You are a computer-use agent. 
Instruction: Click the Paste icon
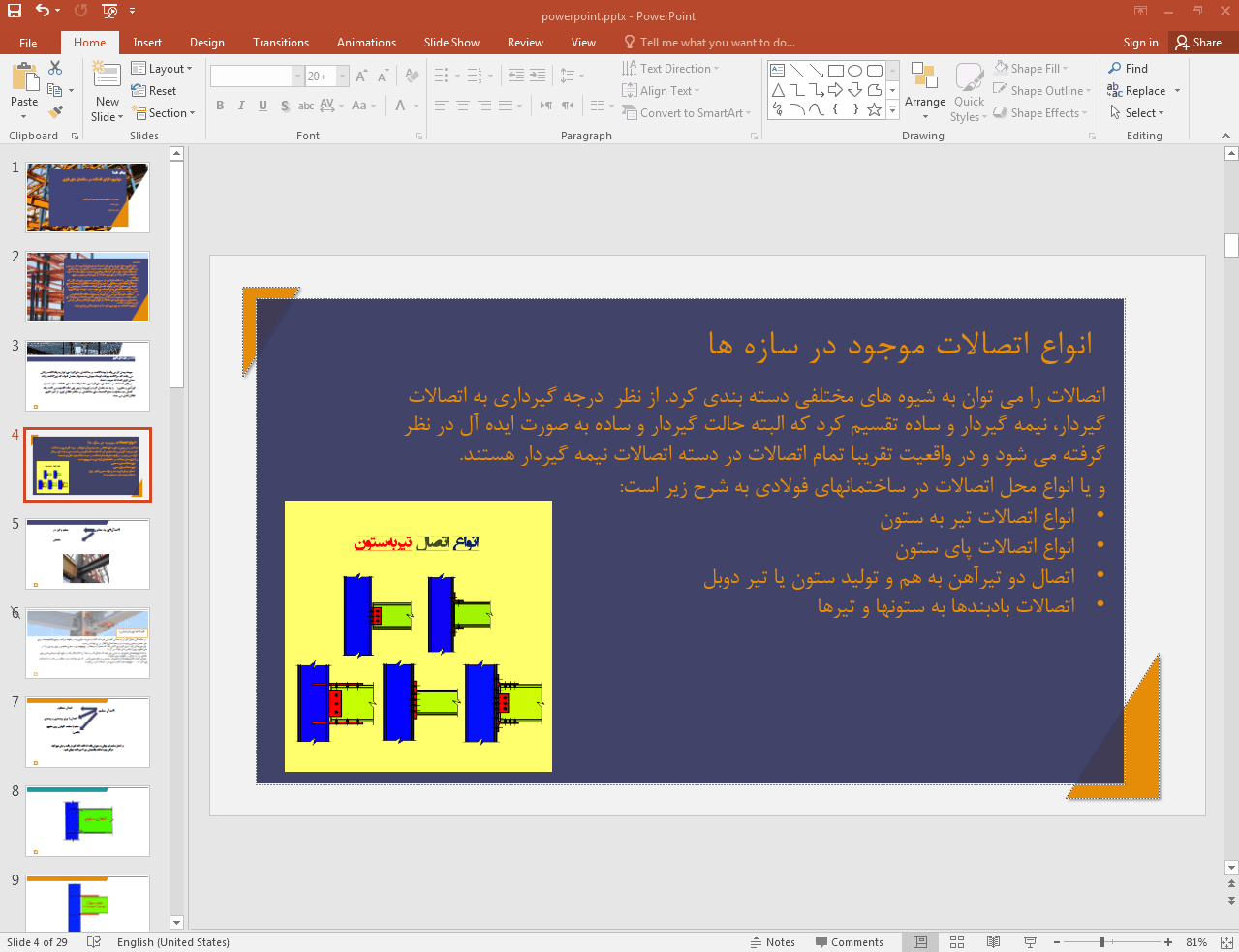[x=24, y=79]
